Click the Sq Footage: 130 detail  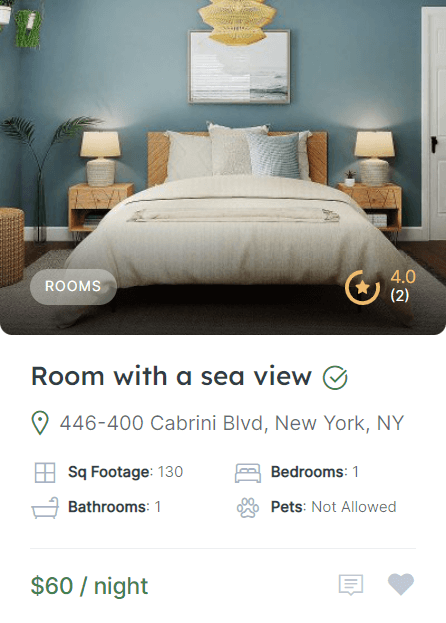125,472
